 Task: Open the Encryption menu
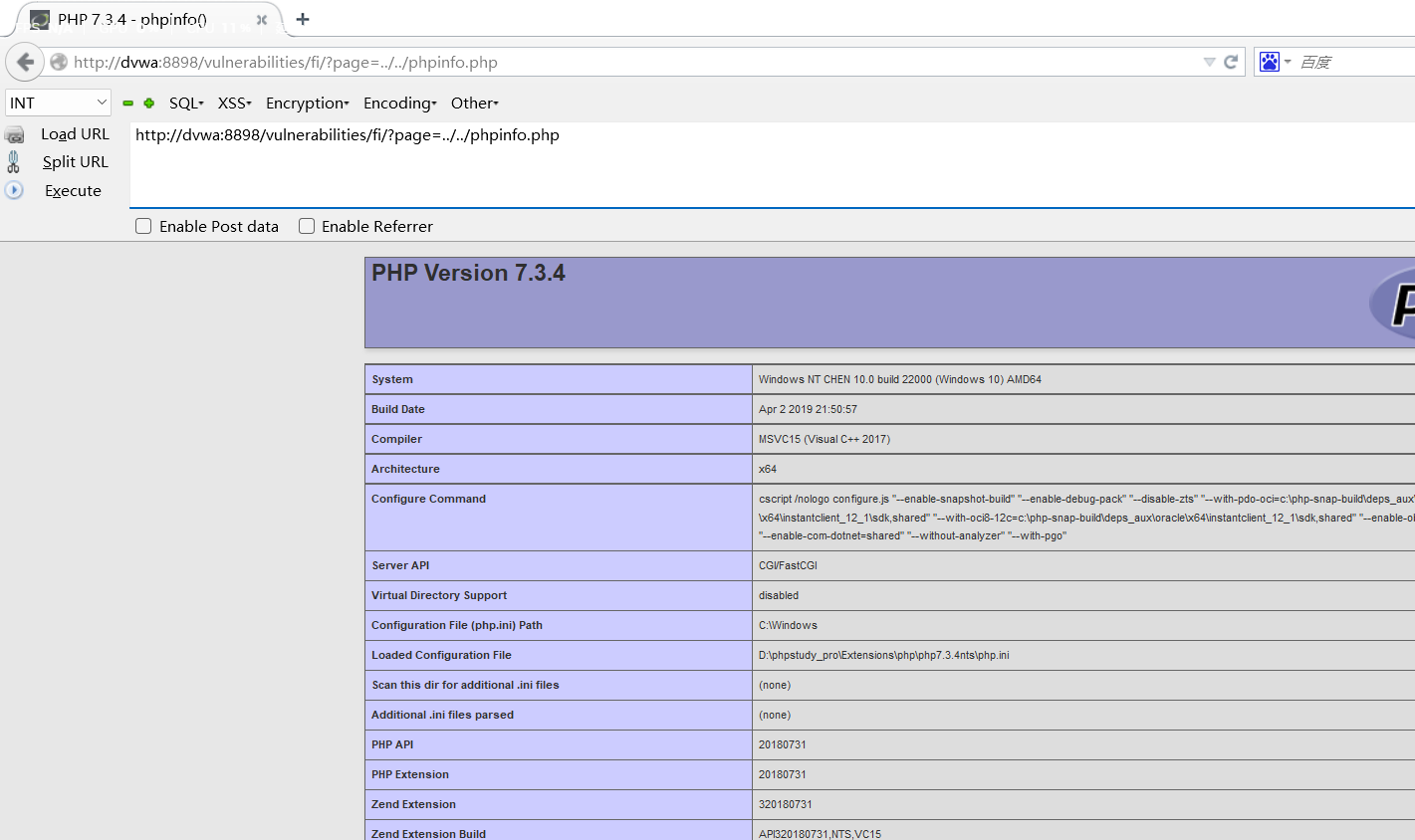tap(307, 103)
